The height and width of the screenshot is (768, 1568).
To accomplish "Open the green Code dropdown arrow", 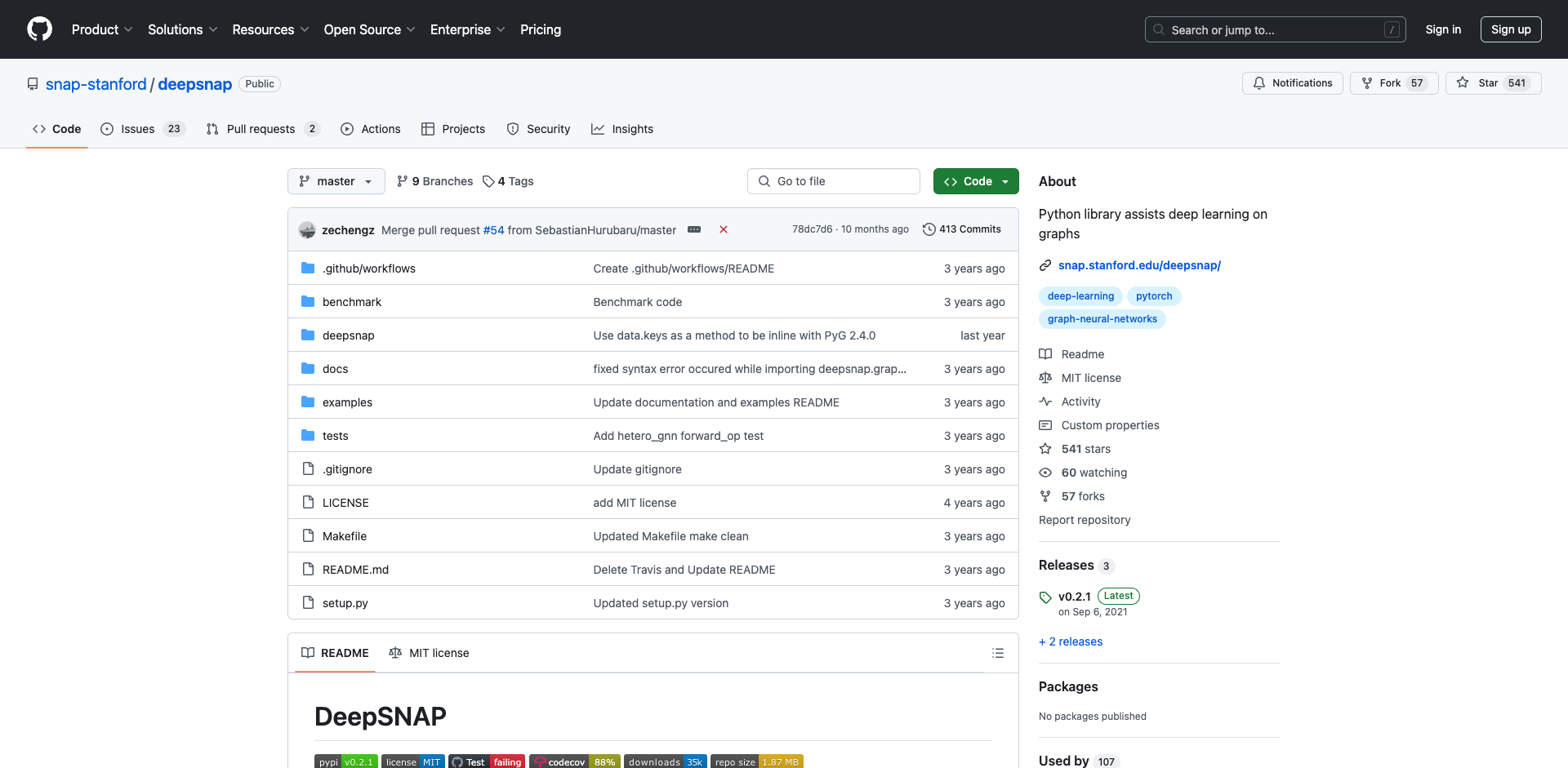I will 1004,181.
